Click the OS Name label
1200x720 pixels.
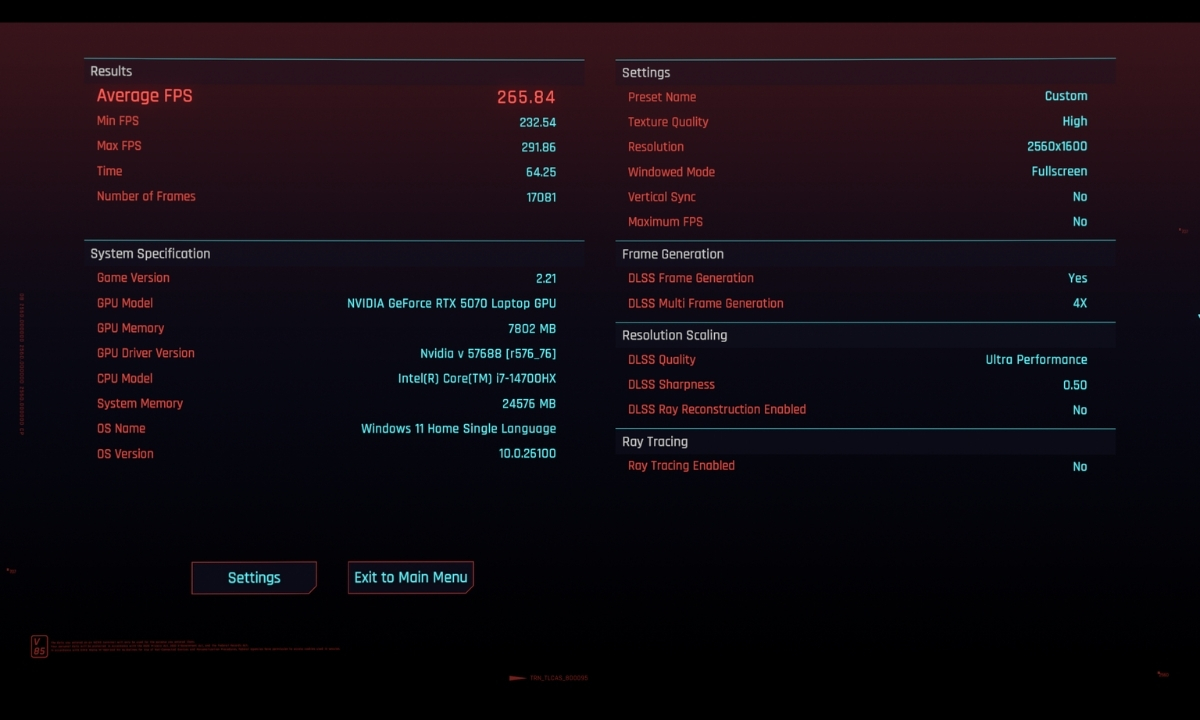(x=121, y=428)
